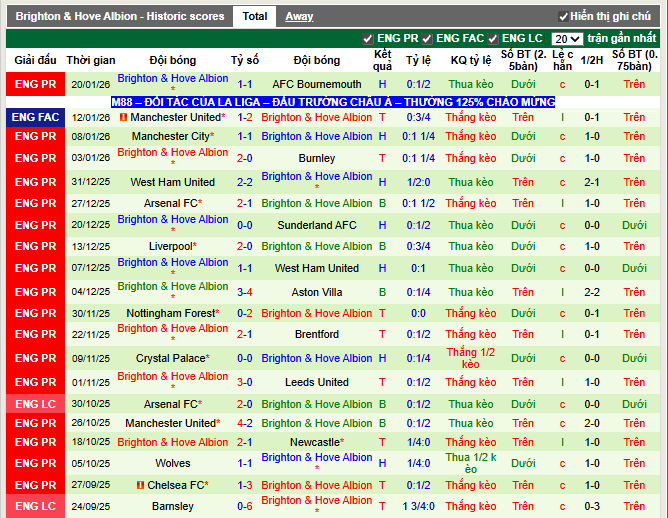
Task: Open the AFC Bournemouth team link
Action: (317, 84)
